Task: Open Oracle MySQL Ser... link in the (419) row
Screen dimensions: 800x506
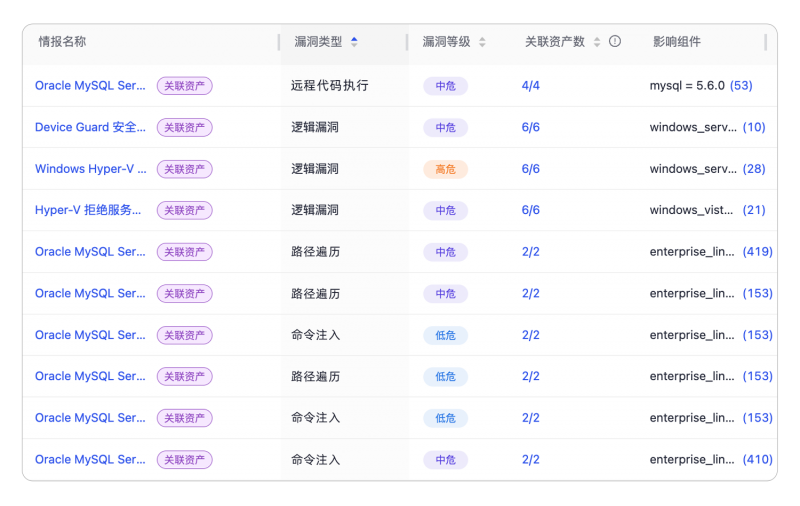Action: [x=90, y=252]
